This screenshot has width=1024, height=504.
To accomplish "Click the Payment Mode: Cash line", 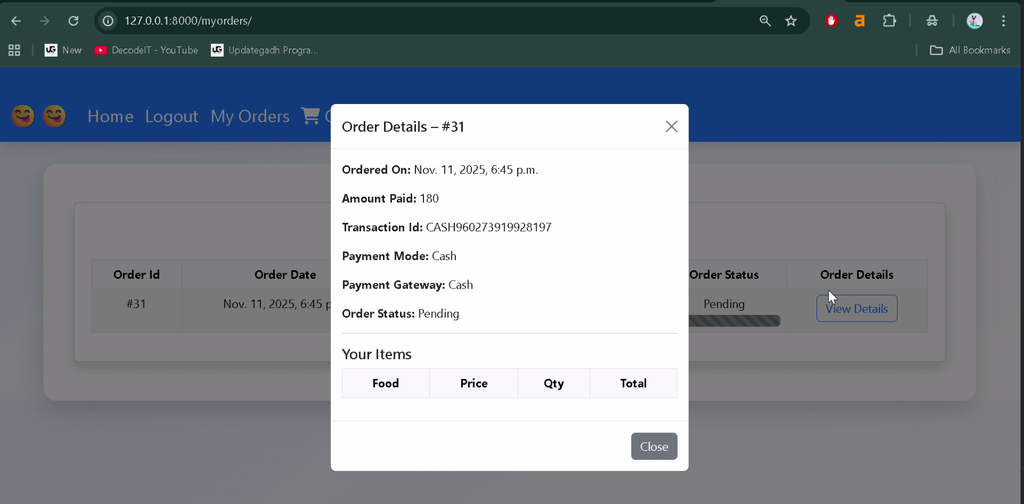I will pyautogui.click(x=399, y=256).
